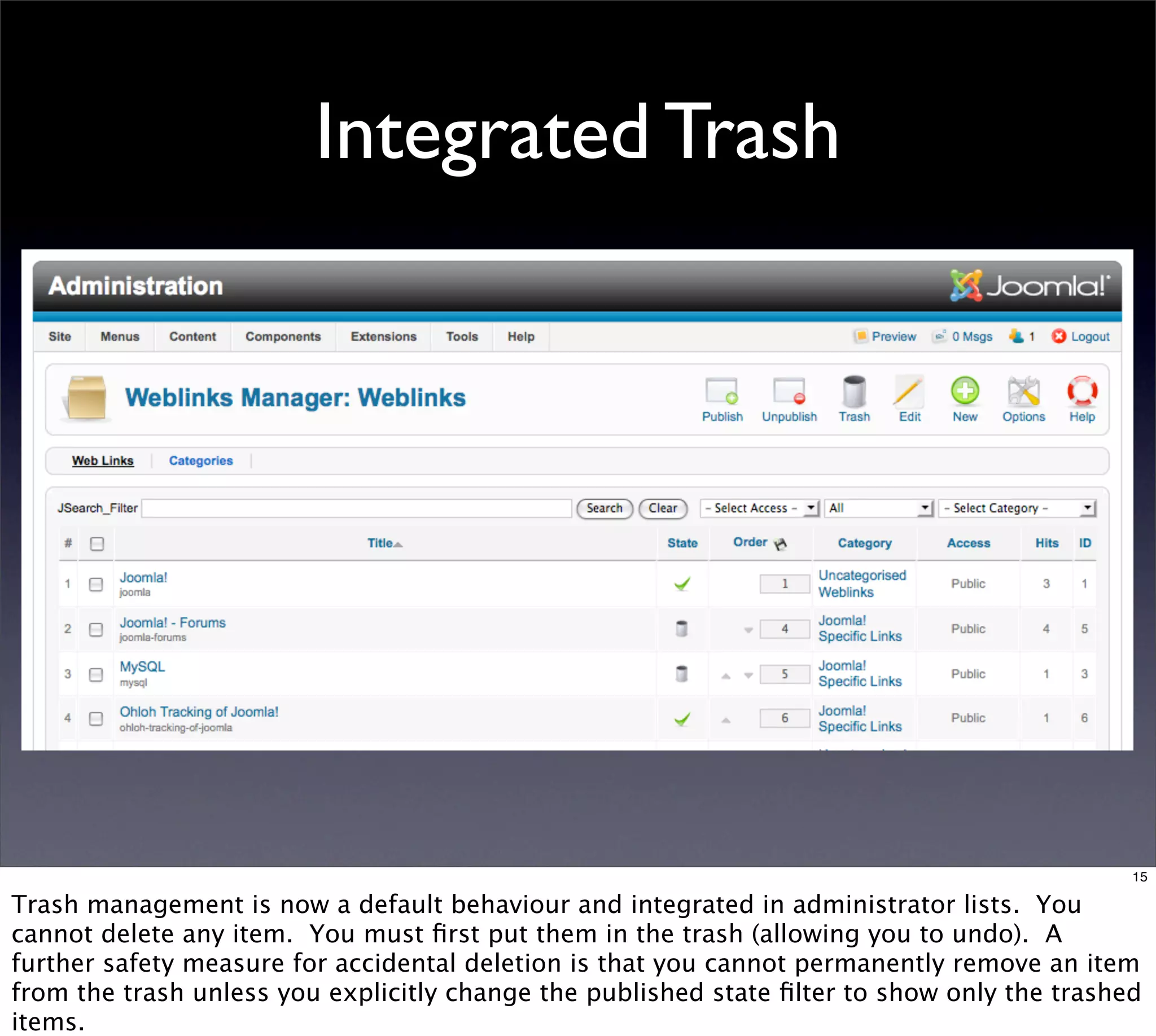
Task: Switch to the Web Links tab
Action: tap(103, 460)
